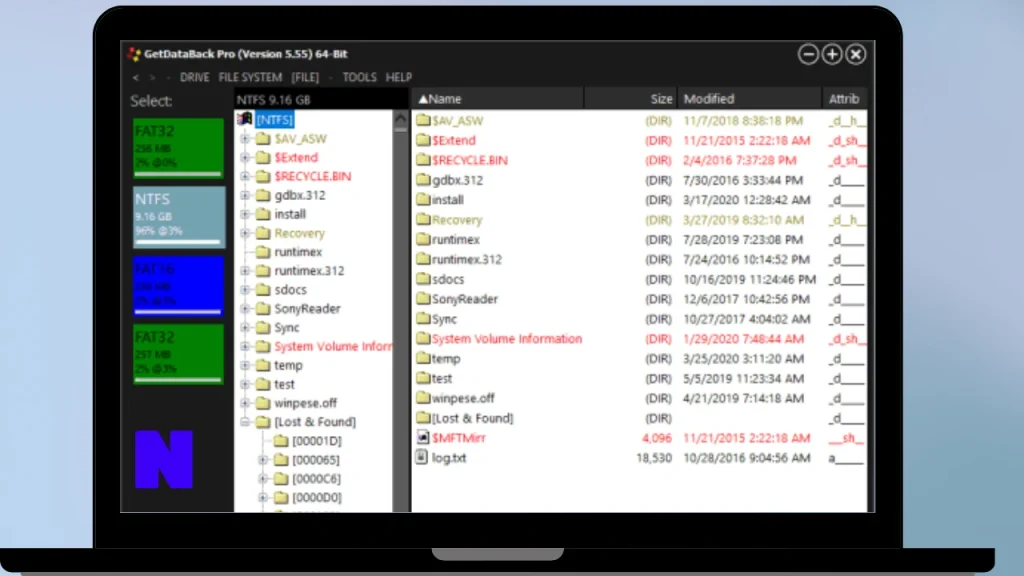Screen dimensions: 1024x576
Task: Expand [000065] tree subfolder
Action: (263, 460)
